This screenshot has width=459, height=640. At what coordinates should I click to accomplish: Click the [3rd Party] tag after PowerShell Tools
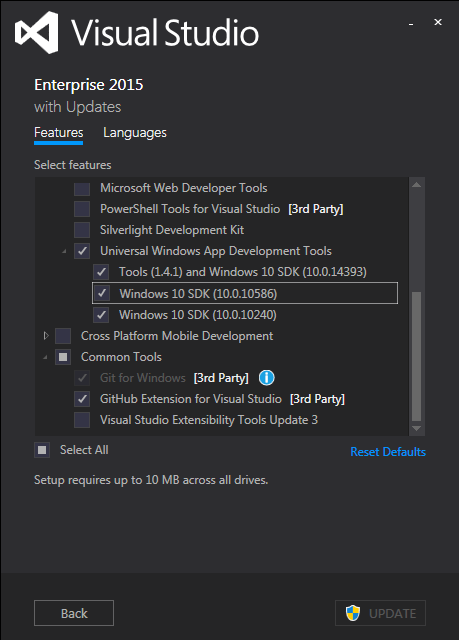click(315, 209)
